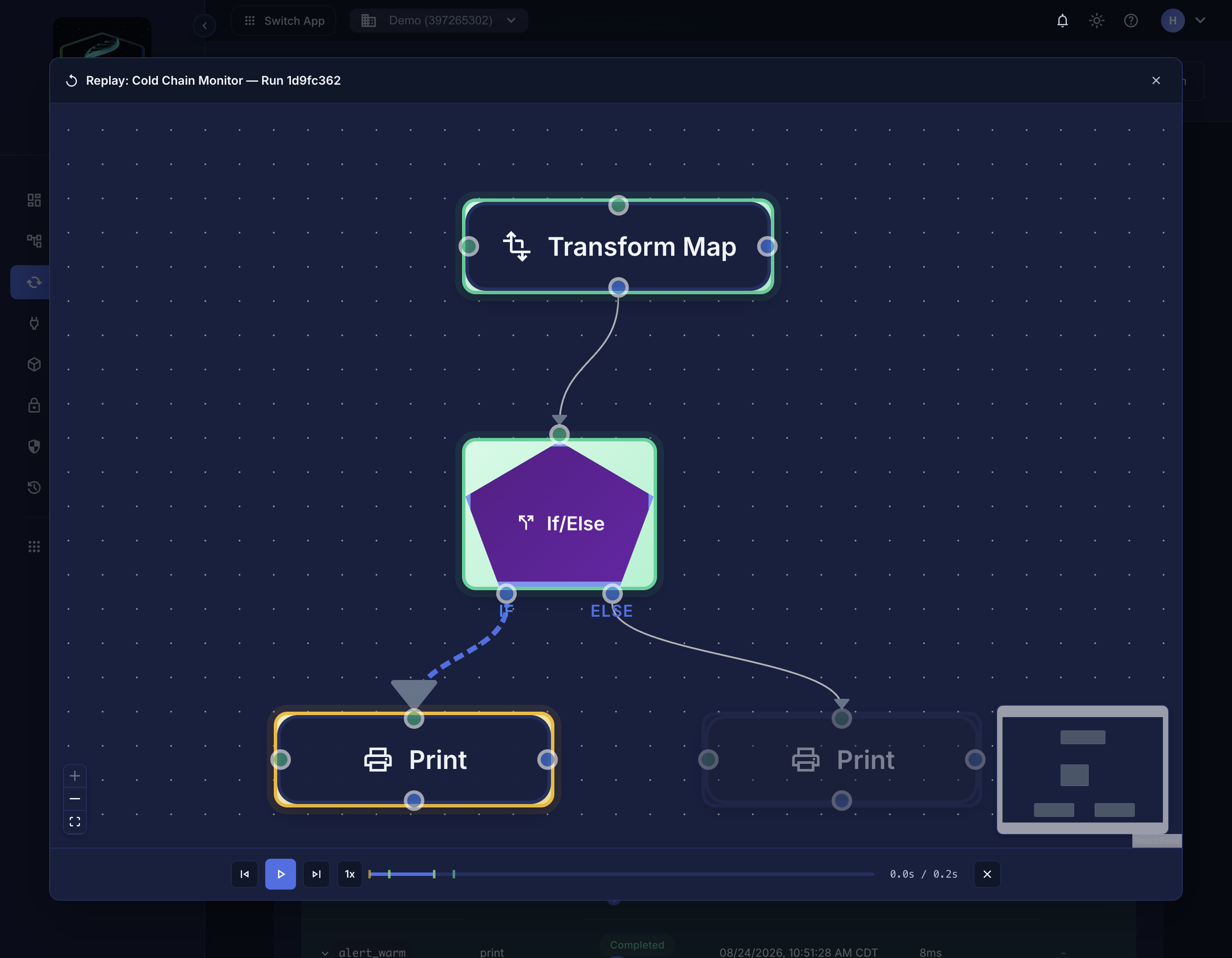Open the cube package icon in the sidebar
Image resolution: width=1232 pixels, height=958 pixels.
[x=34, y=364]
